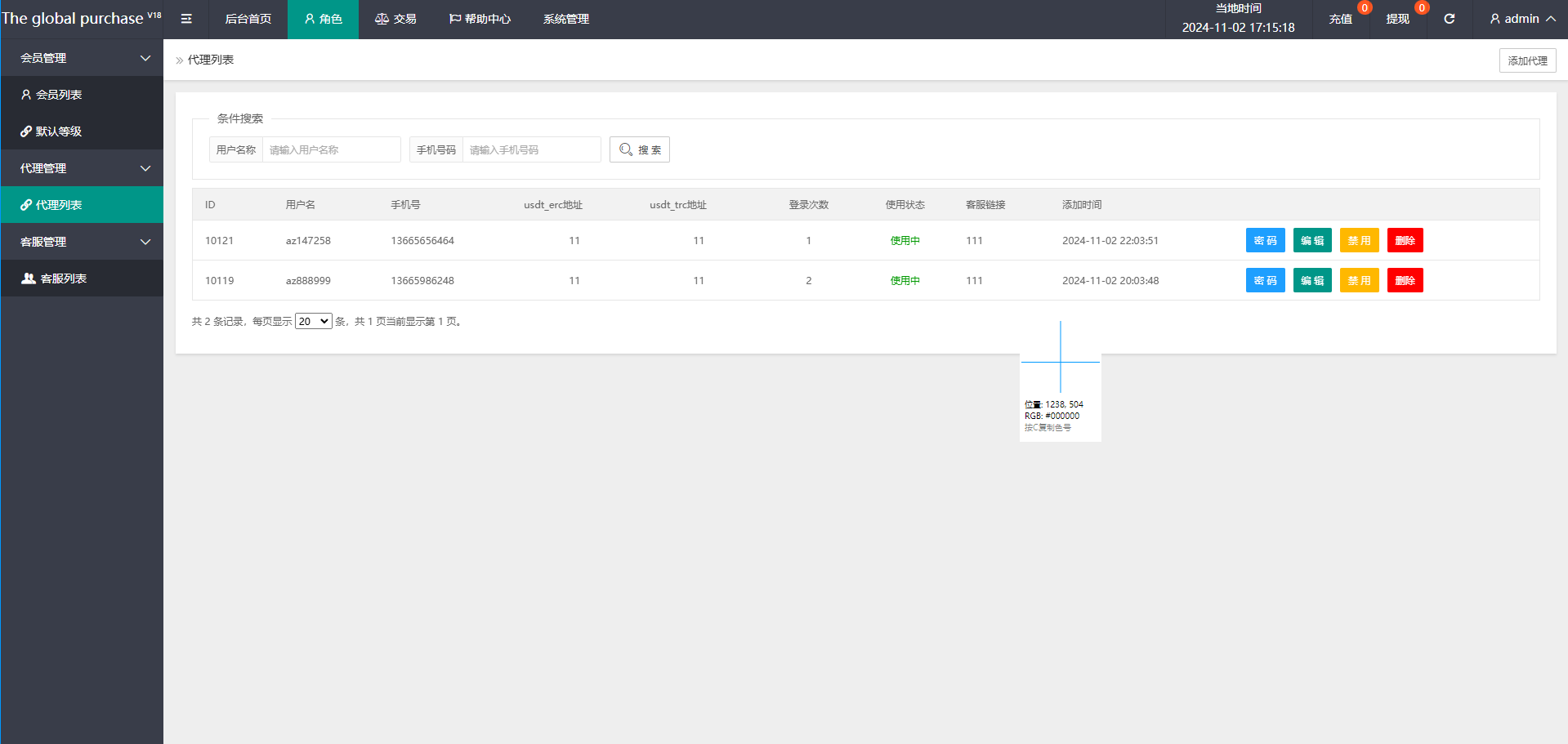Switch to the 交易 top menu
Image resolution: width=1568 pixels, height=744 pixels.
(395, 19)
